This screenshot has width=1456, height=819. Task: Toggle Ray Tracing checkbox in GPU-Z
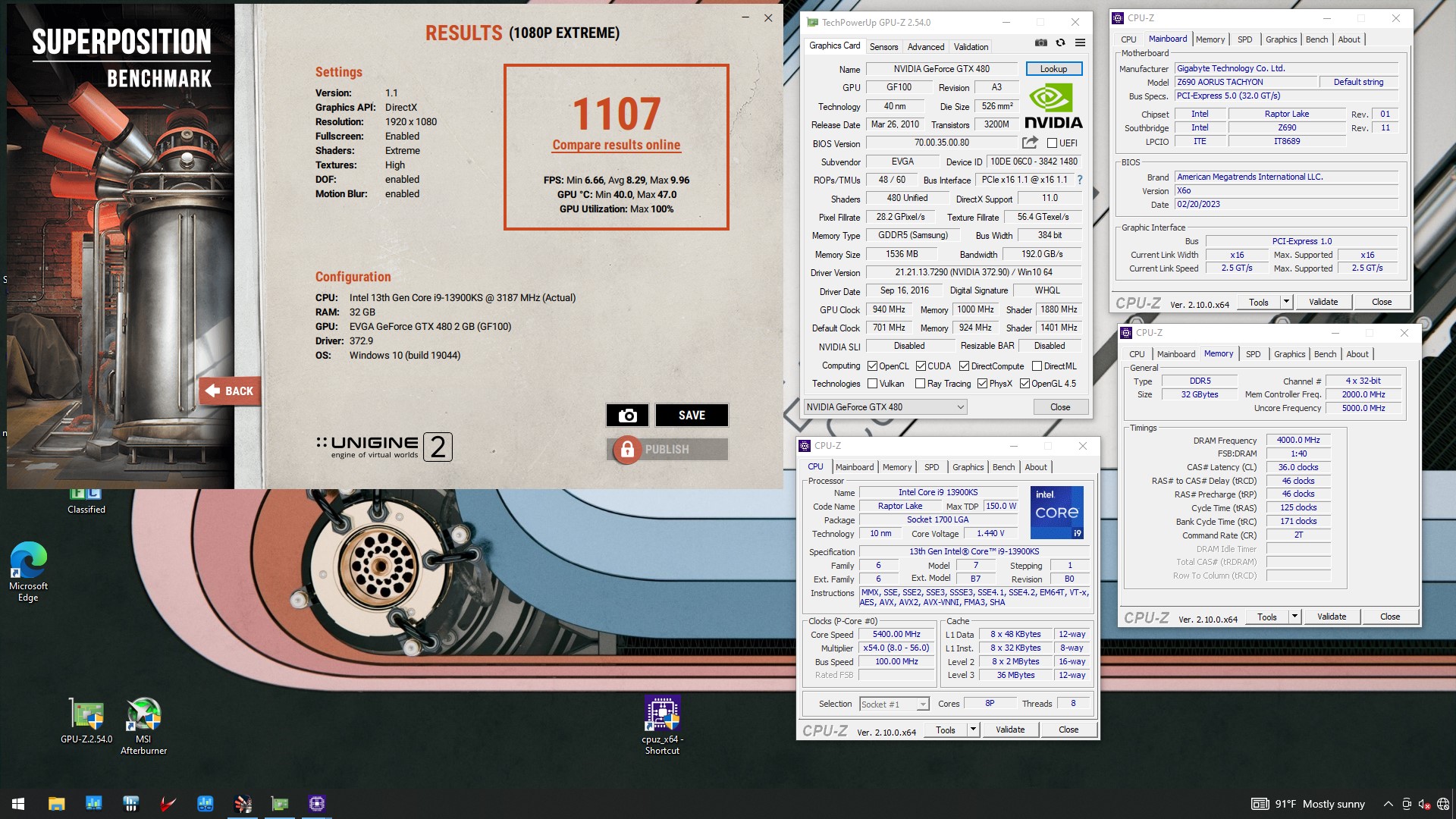point(920,384)
